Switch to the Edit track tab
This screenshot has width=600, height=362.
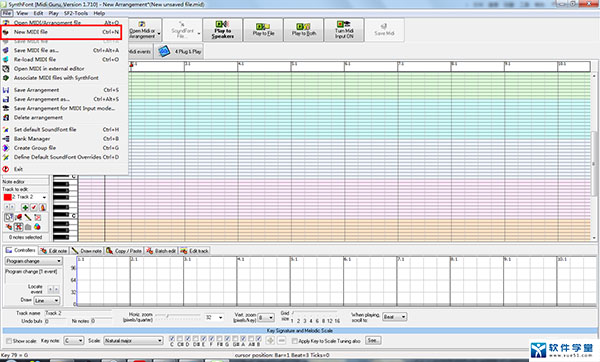coord(195,251)
